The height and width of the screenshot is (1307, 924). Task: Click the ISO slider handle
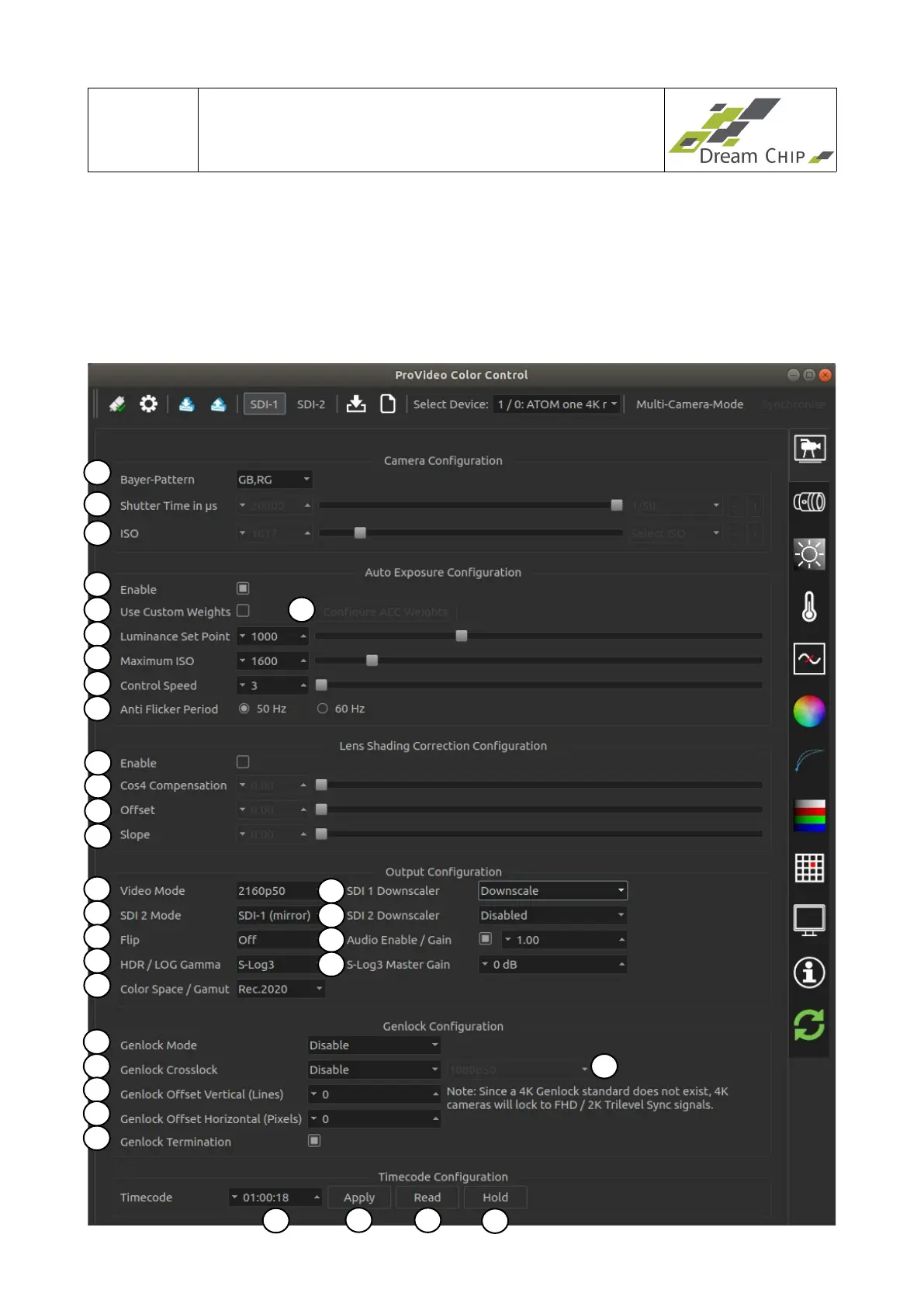pyautogui.click(x=360, y=532)
